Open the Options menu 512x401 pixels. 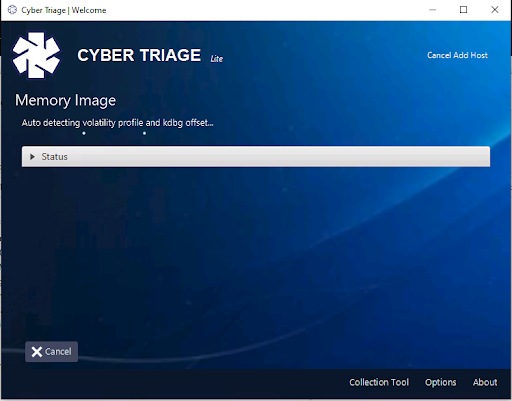click(440, 382)
